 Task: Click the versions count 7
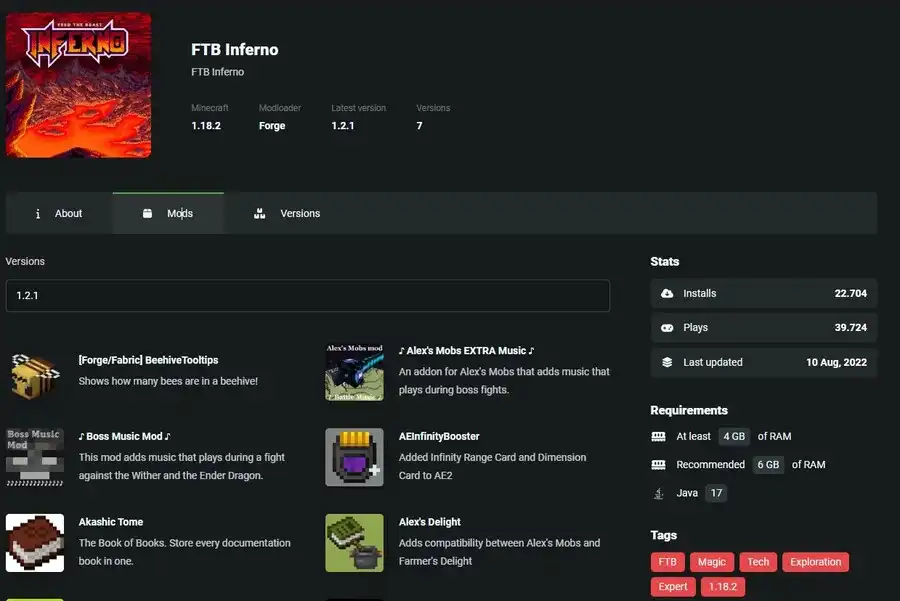click(x=420, y=126)
